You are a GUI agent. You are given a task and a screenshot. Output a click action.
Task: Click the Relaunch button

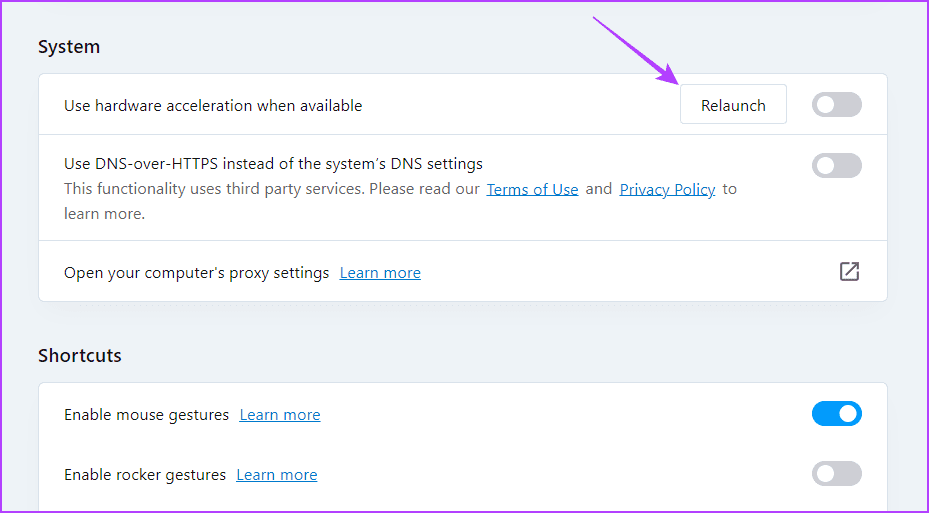[733, 105]
